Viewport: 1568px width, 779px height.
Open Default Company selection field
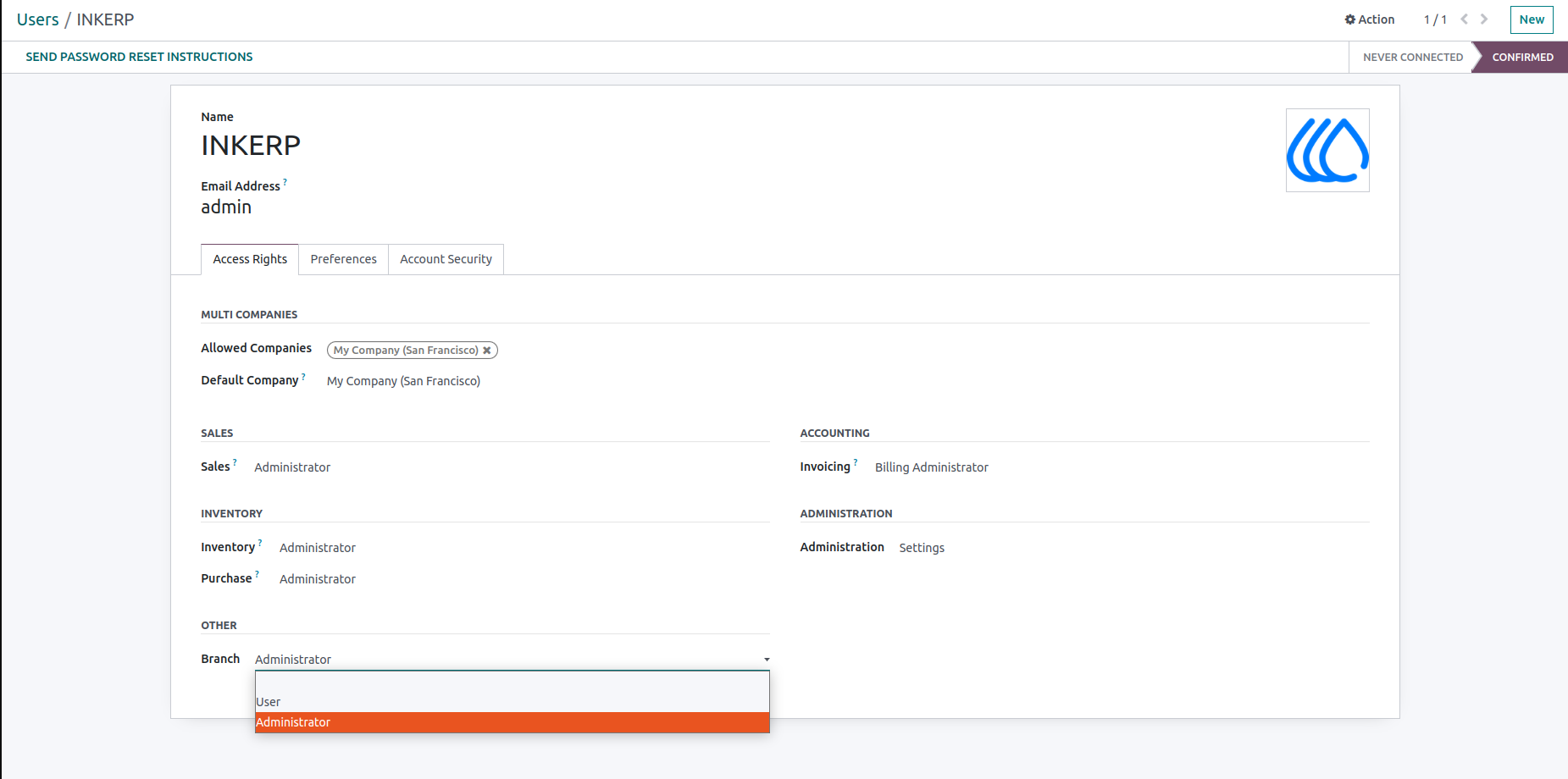[x=403, y=381]
